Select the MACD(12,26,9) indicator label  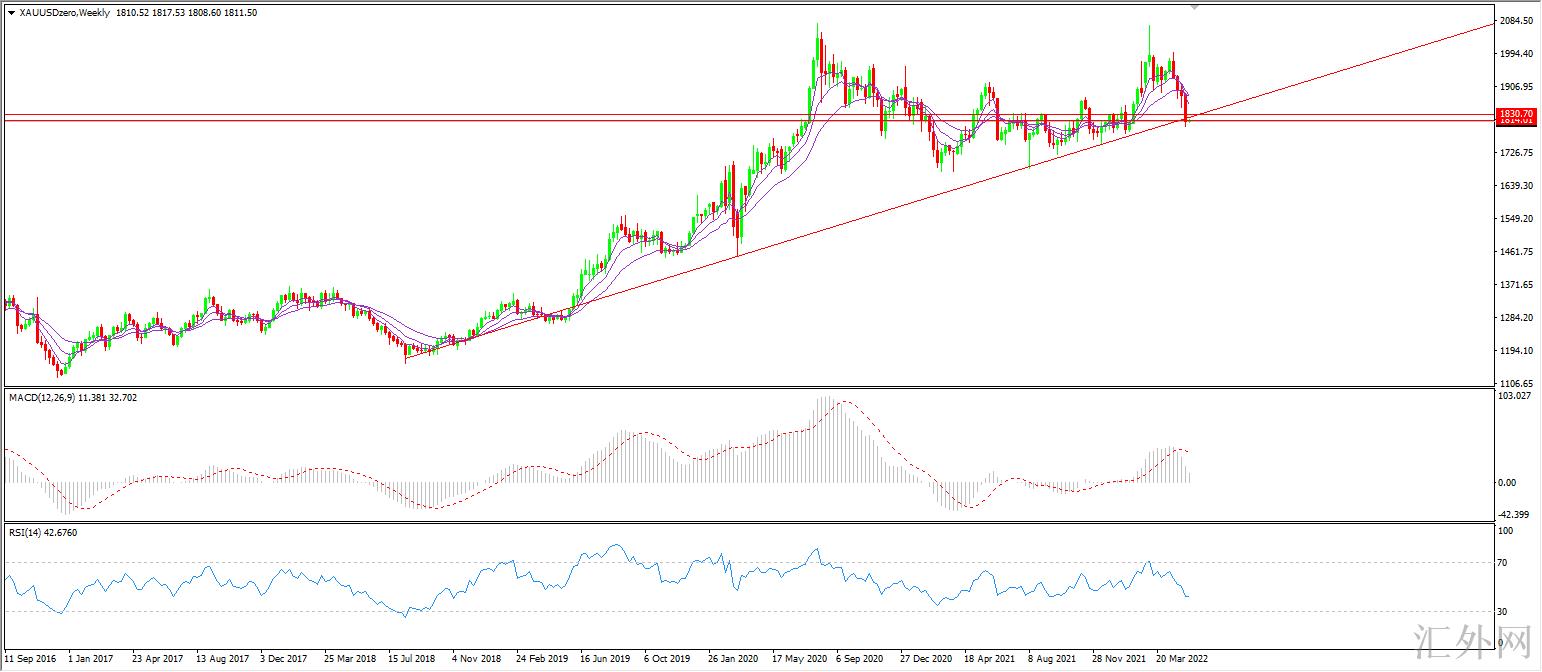tap(45, 398)
